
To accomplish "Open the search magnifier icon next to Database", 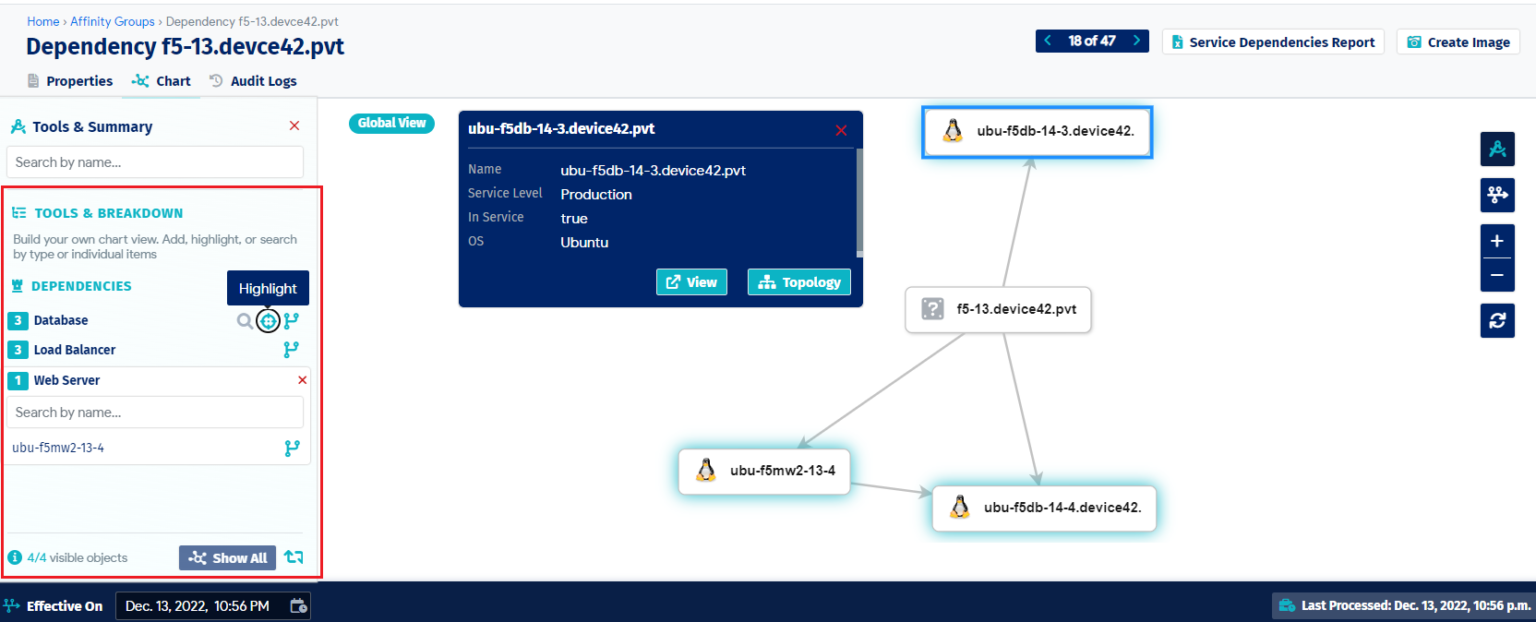I will (x=245, y=320).
